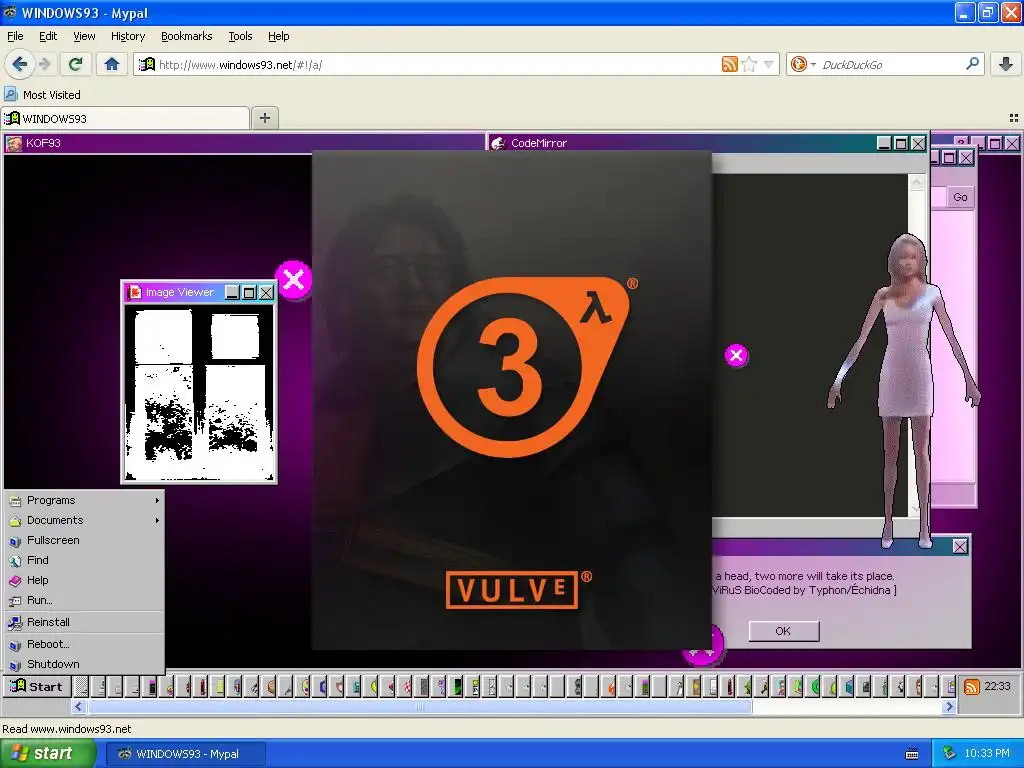1024x768 pixels.
Task: Click the 3D woman figure in white dress
Action: click(904, 391)
